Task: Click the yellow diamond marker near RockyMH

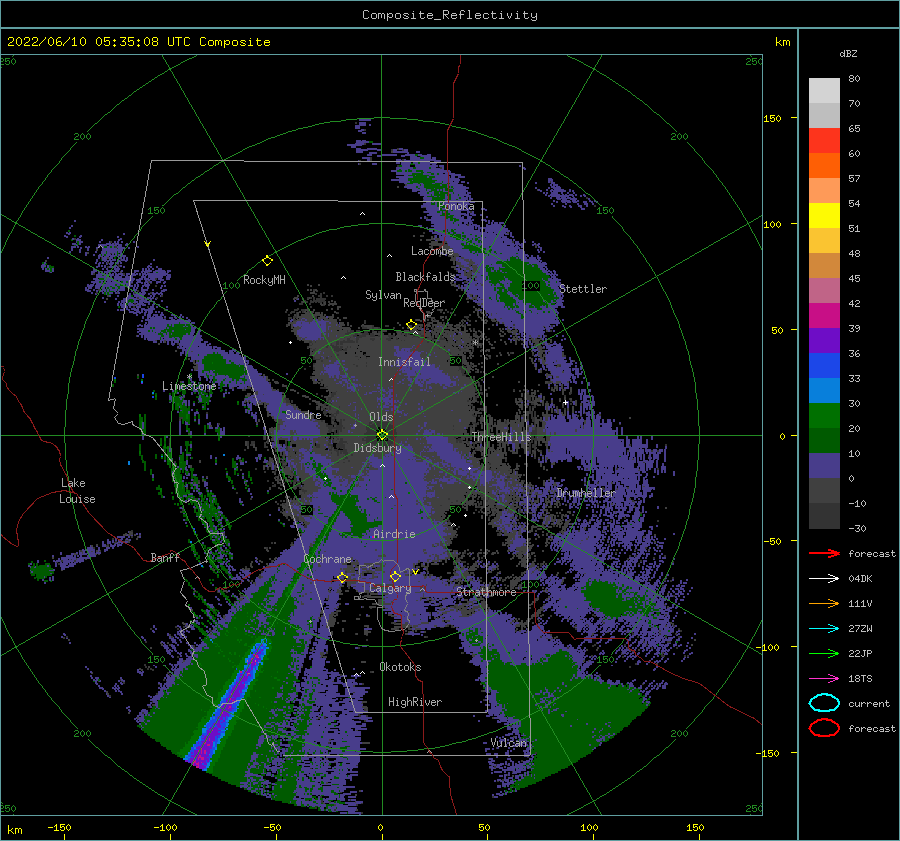Action: point(267,261)
